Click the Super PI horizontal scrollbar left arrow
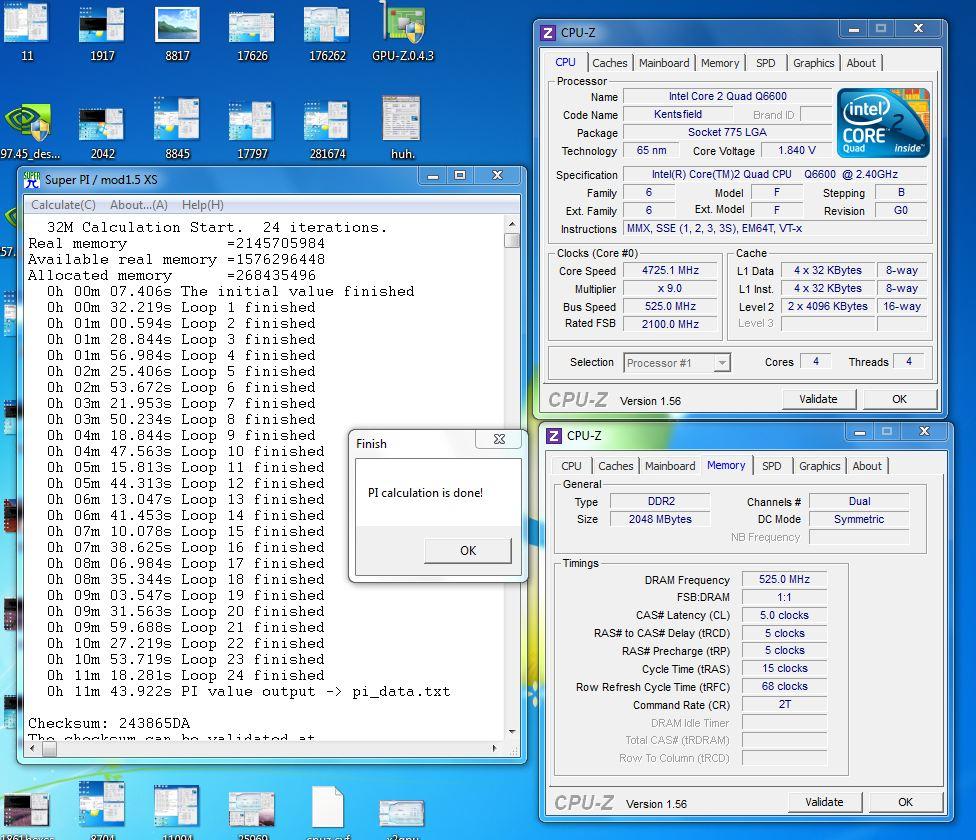The width and height of the screenshot is (976, 840). [x=32, y=749]
